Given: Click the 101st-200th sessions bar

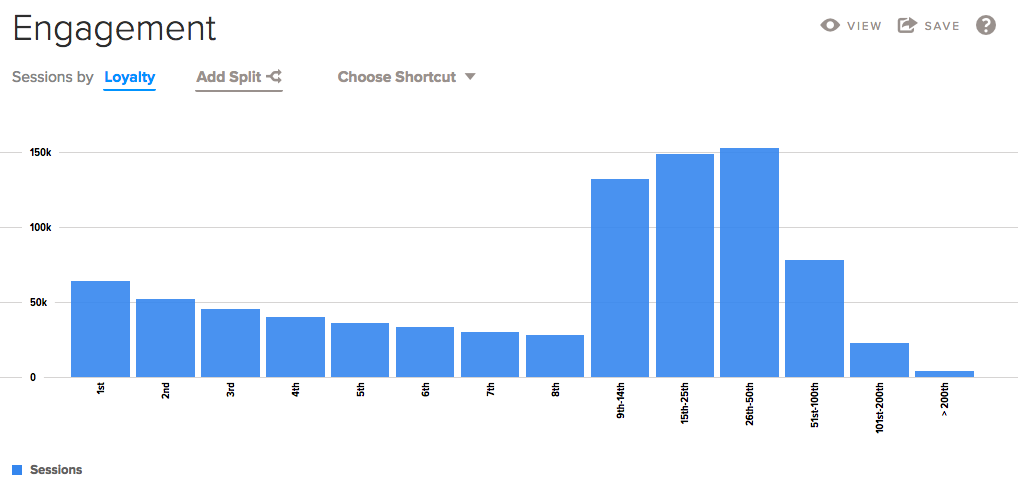Looking at the screenshot, I should pyautogui.click(x=879, y=360).
